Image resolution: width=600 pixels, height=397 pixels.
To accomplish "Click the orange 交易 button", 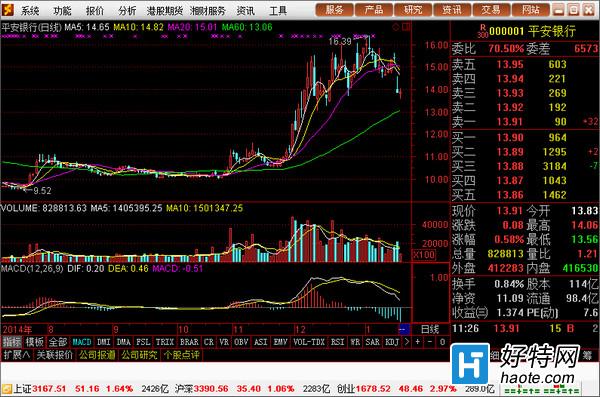I will point(491,10).
